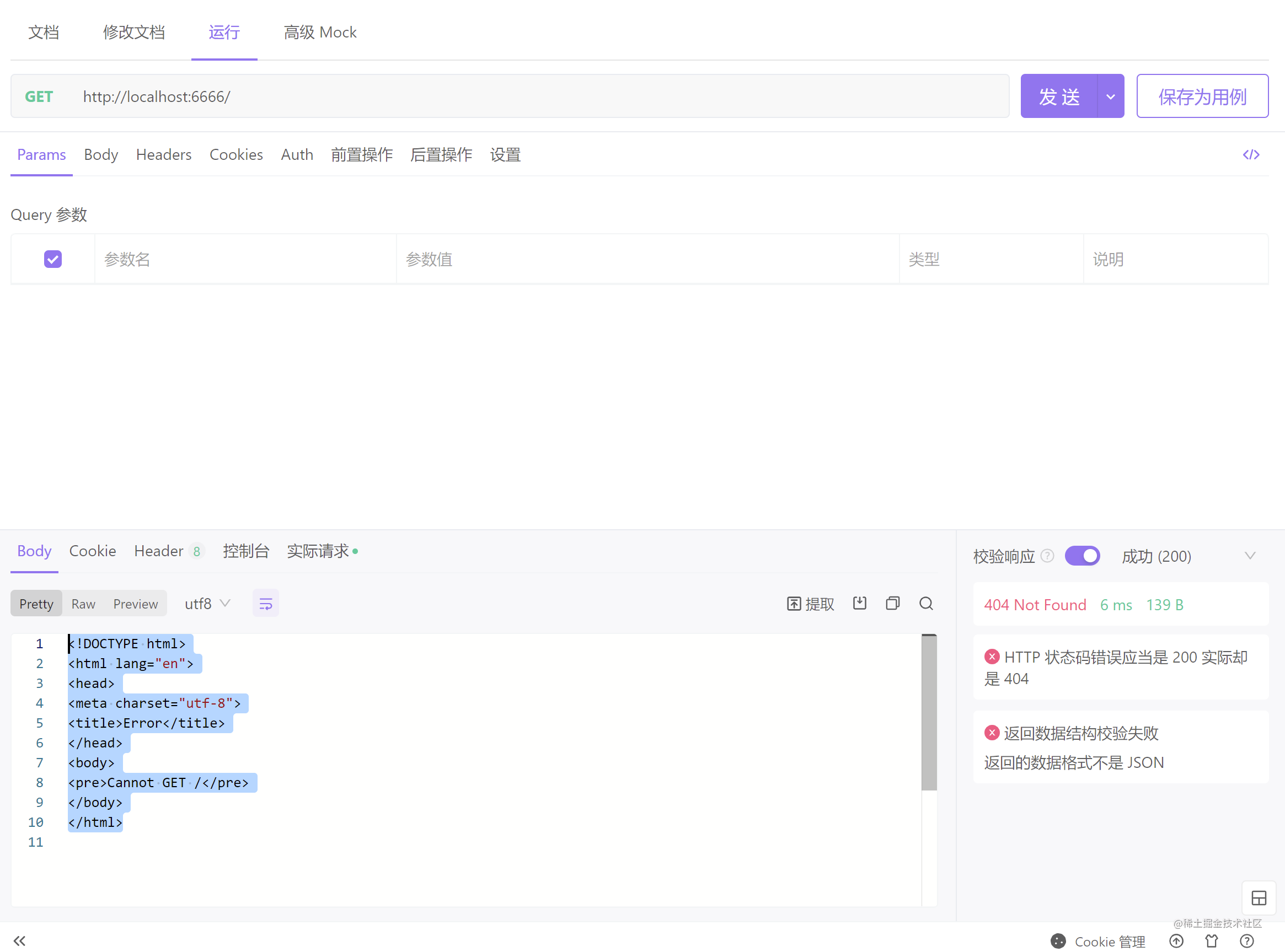
Task: Collapse sidebar with double-chevron icon
Action: tap(20, 940)
